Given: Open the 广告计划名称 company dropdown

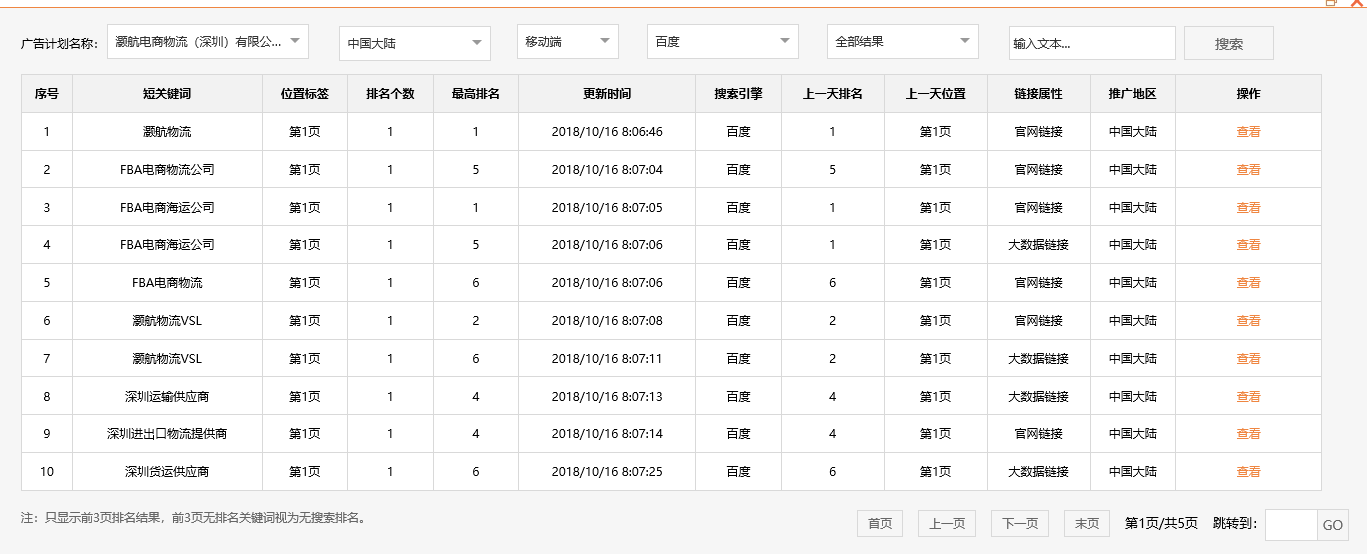Looking at the screenshot, I should coord(208,42).
